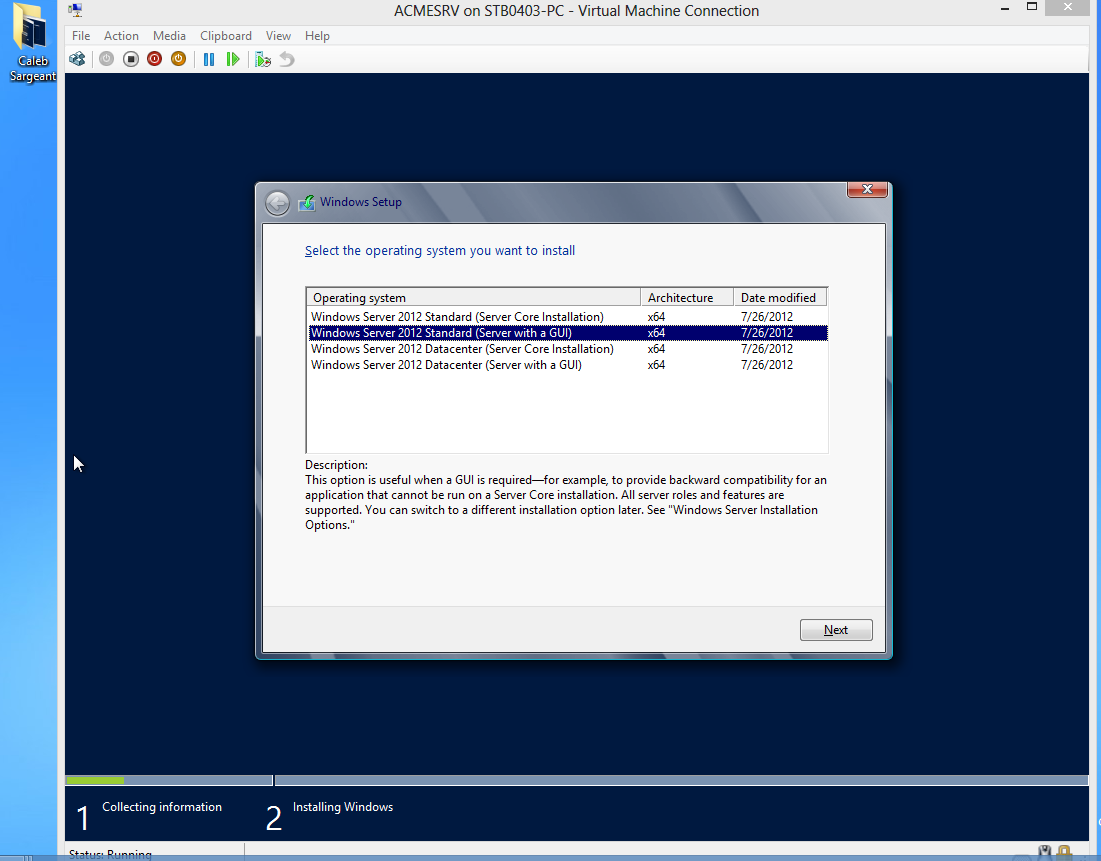Select Windows Server 2012 Standard Server Core Installation
The width and height of the screenshot is (1101, 861).
click(567, 317)
